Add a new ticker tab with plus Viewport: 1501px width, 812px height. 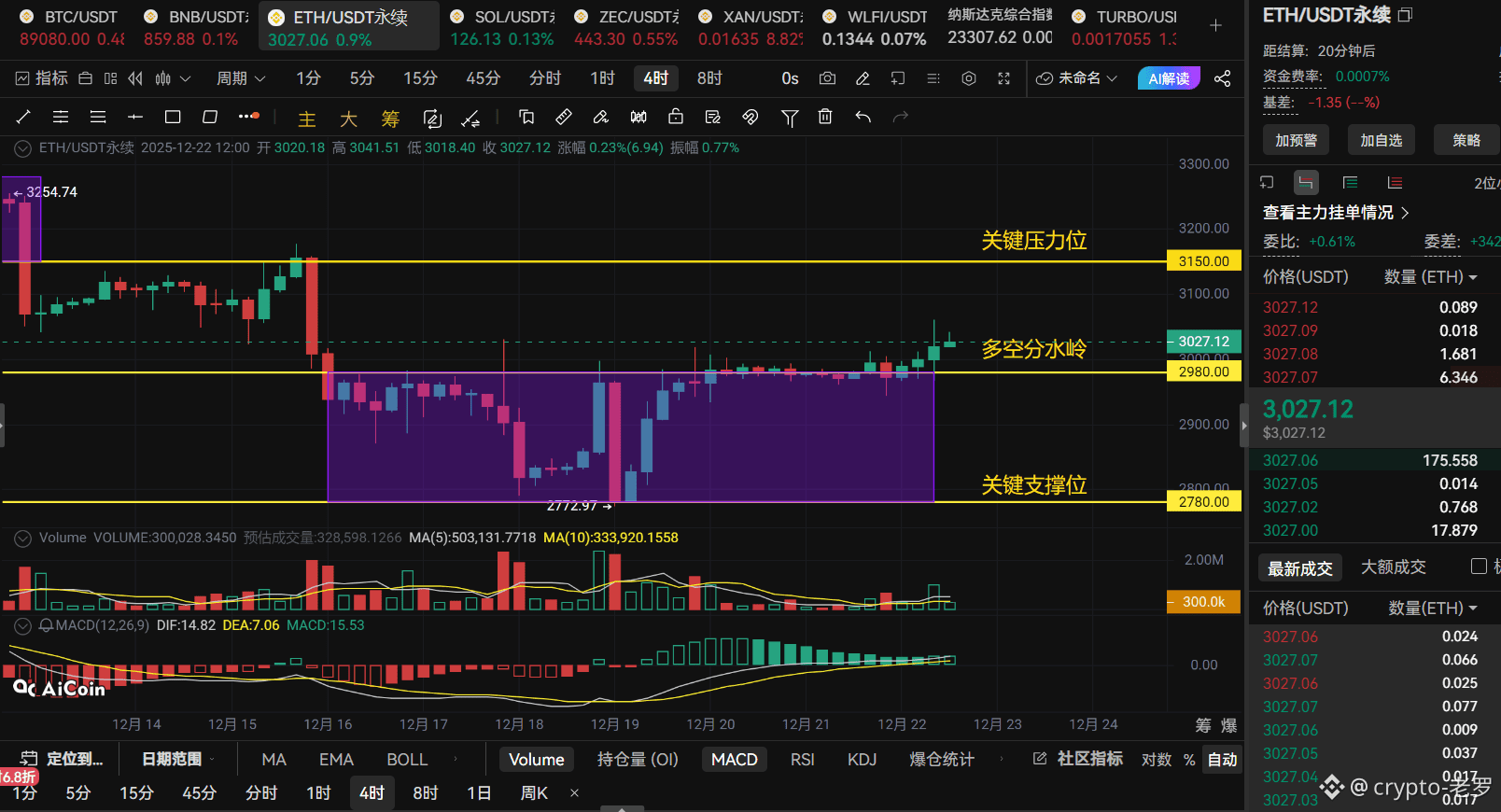tap(1215, 26)
